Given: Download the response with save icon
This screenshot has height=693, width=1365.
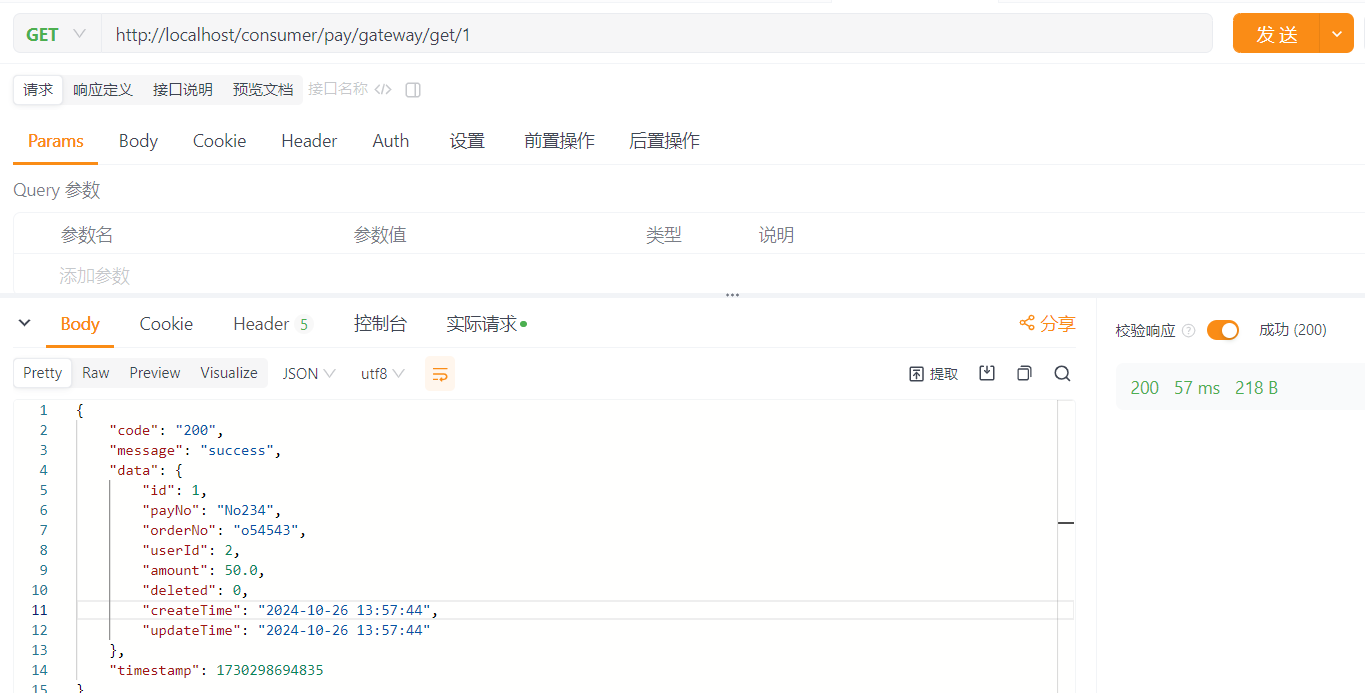Looking at the screenshot, I should [987, 373].
